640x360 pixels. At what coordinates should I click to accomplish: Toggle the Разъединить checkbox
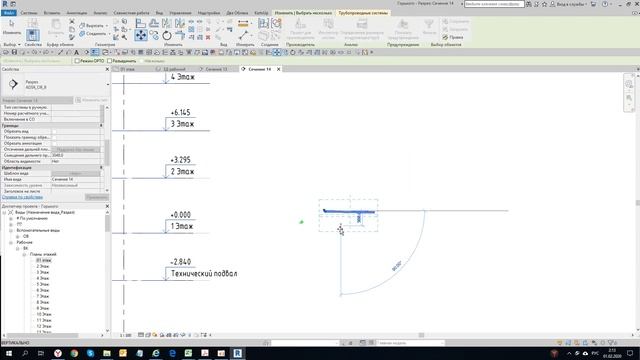click(109, 61)
